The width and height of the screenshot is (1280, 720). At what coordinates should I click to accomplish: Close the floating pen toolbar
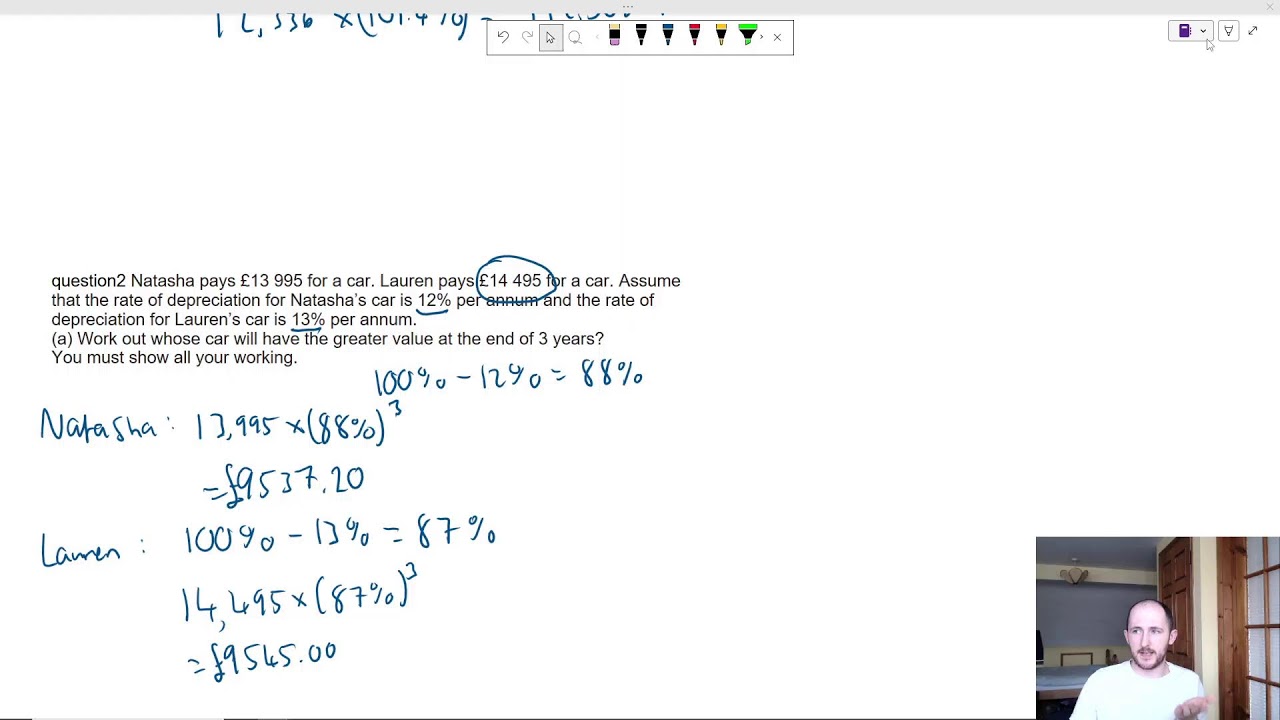777,38
